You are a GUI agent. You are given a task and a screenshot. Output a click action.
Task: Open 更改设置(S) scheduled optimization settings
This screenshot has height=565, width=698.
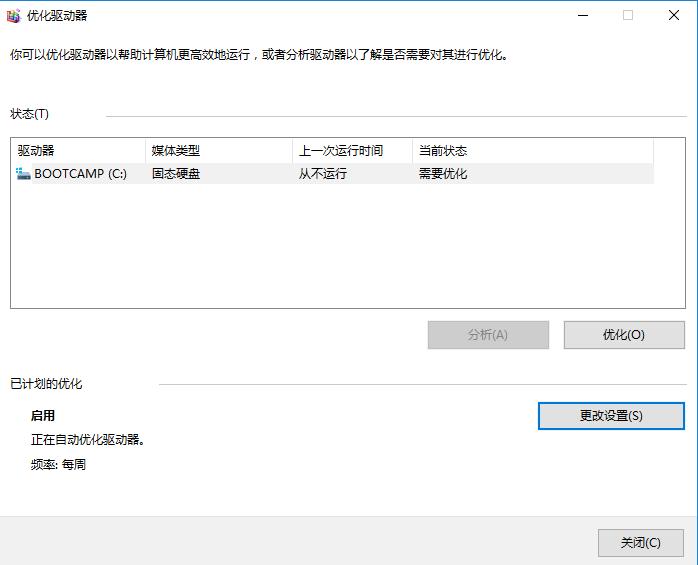[611, 416]
